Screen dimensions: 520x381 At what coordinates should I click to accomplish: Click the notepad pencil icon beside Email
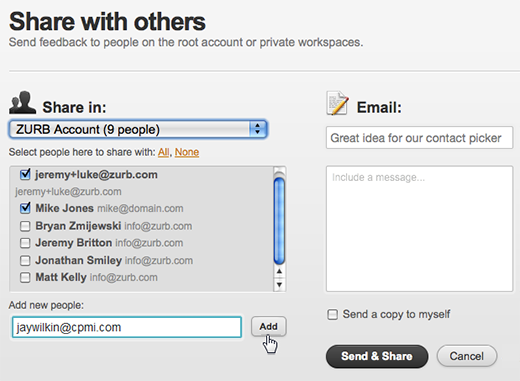pos(338,103)
